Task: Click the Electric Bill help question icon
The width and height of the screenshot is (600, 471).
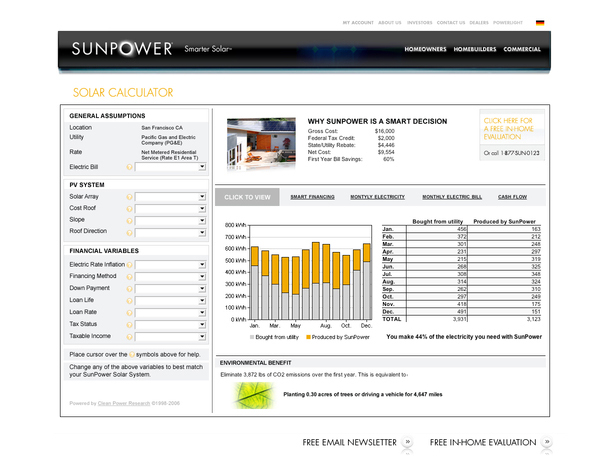Action: pyautogui.click(x=129, y=167)
